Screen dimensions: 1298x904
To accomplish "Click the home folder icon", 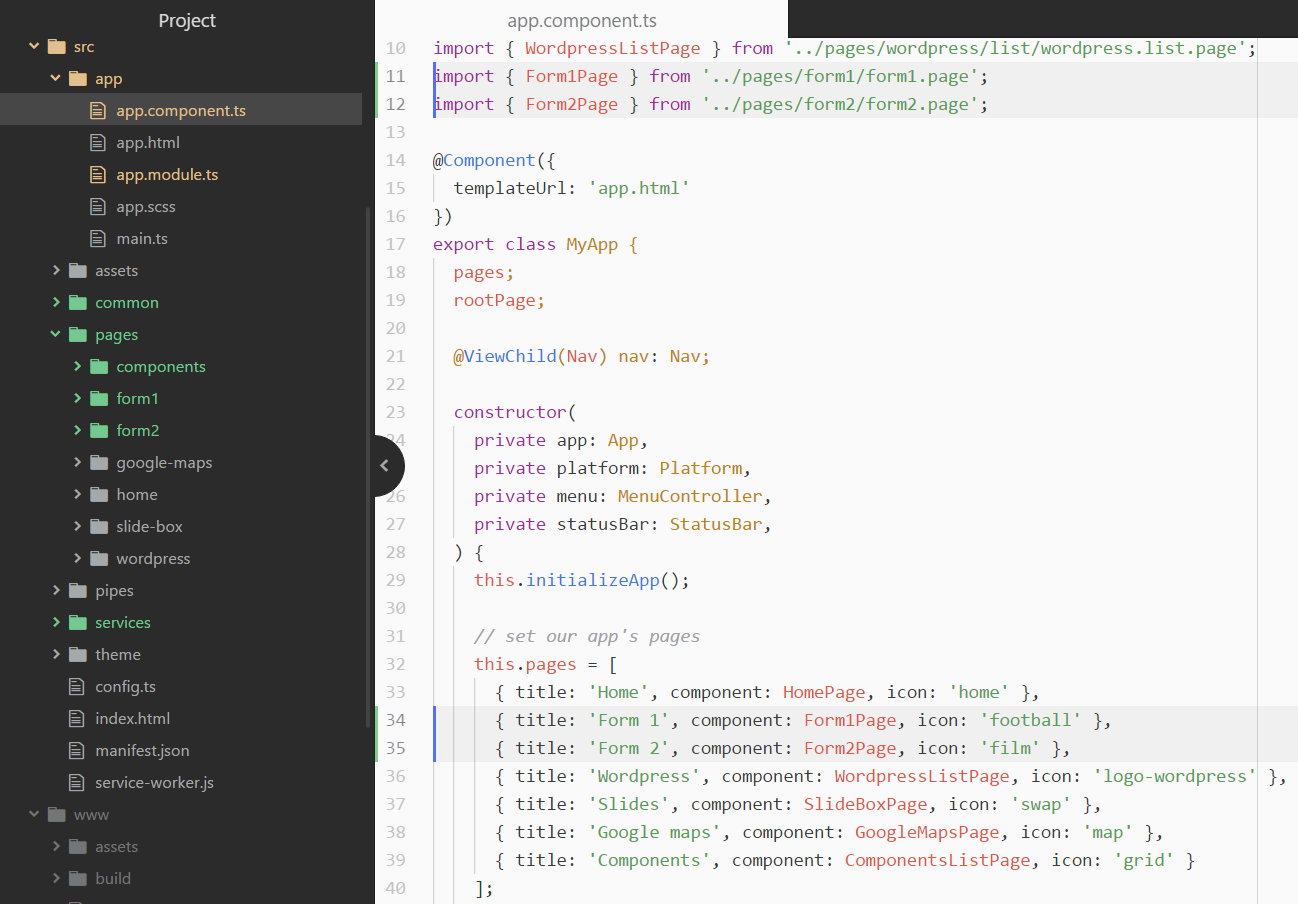I will click(99, 494).
